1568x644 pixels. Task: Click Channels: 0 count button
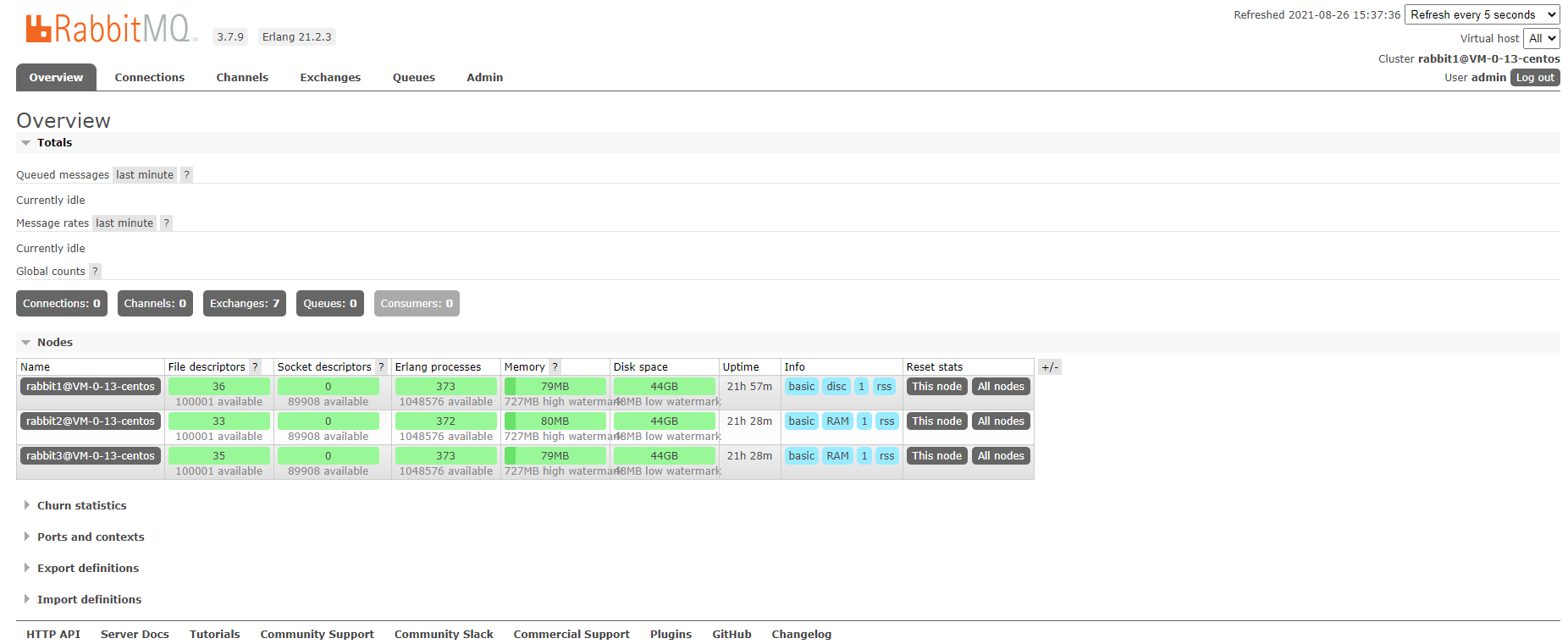[155, 304]
